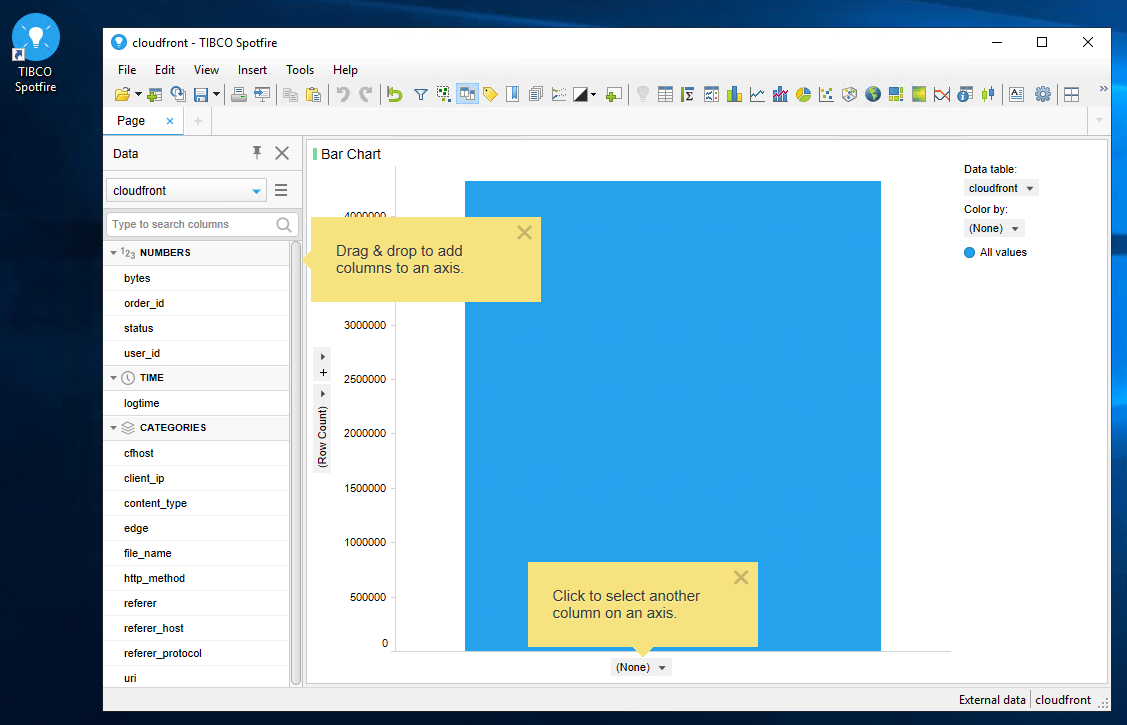
Task: Dismiss the Drag & drop tooltip
Action: (525, 232)
